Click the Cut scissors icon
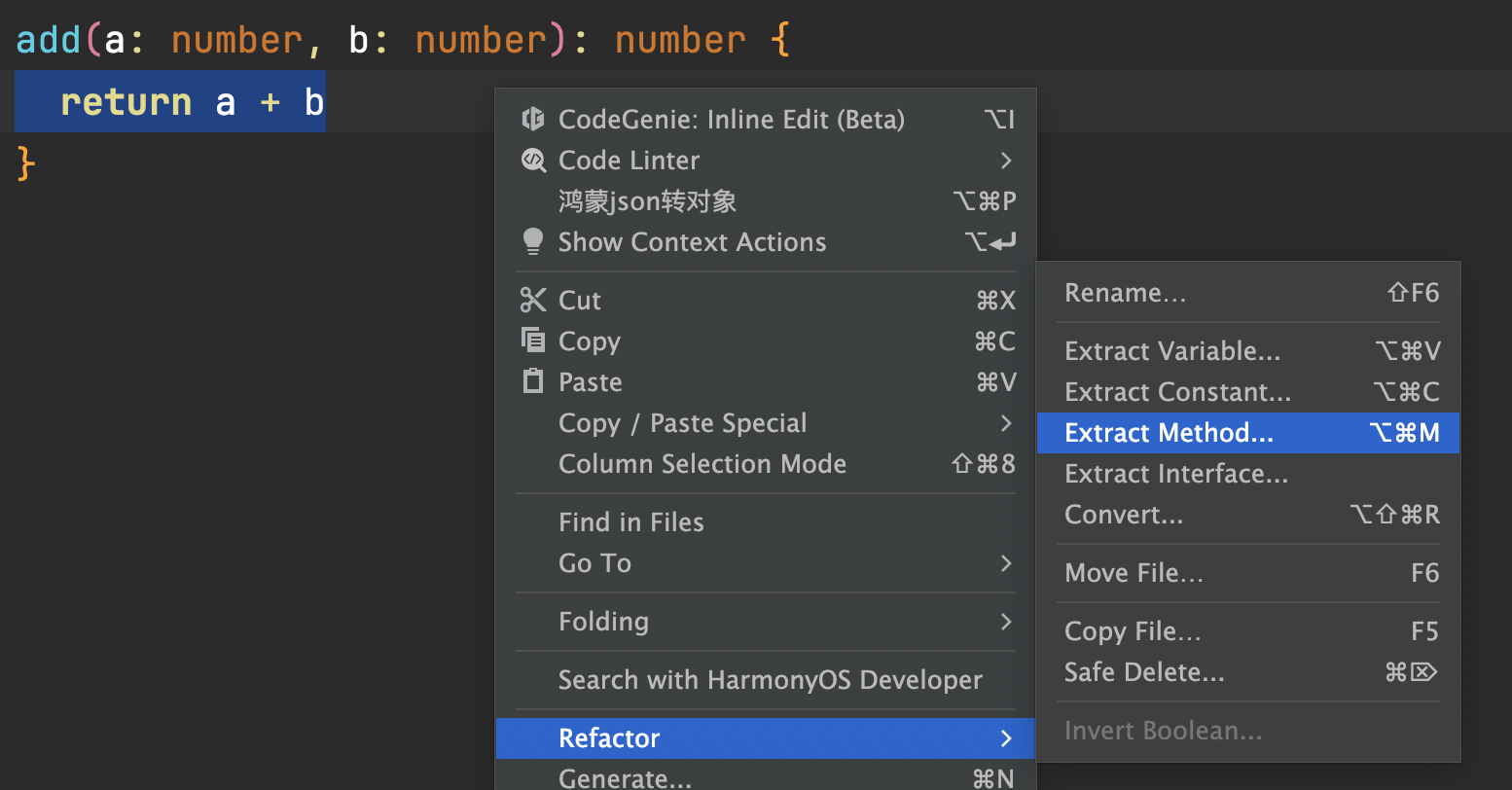The image size is (1512, 790). (533, 301)
